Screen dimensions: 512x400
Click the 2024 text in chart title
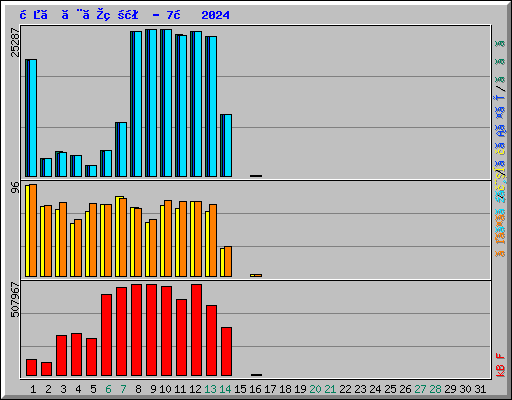[215, 15]
